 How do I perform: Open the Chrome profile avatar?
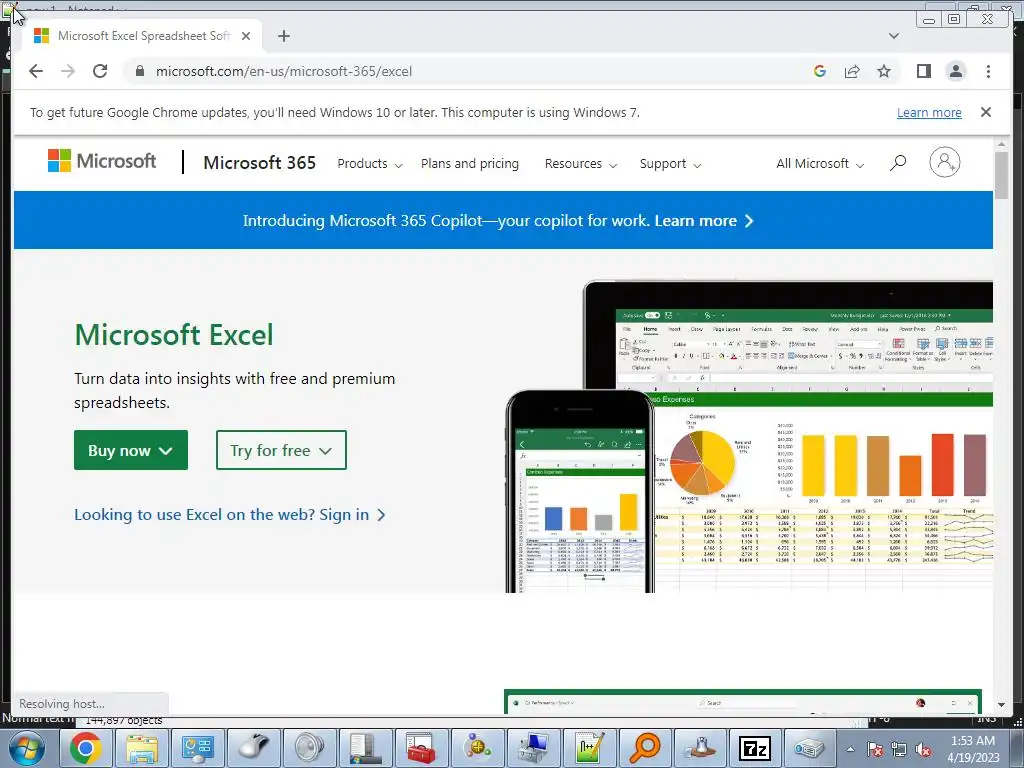[x=956, y=71]
